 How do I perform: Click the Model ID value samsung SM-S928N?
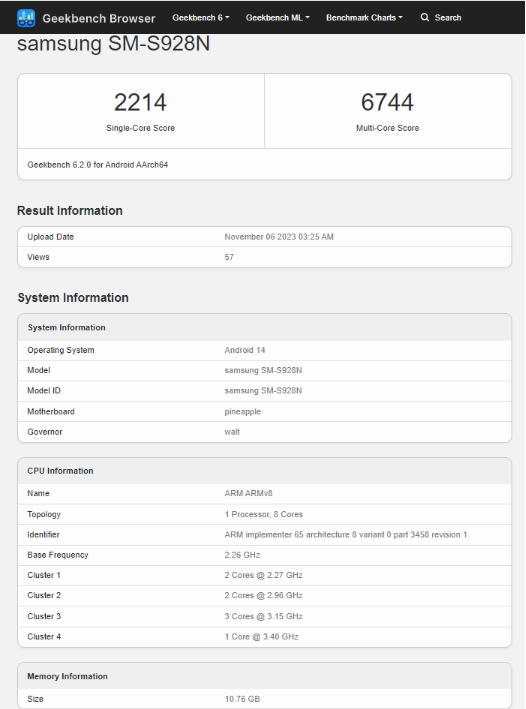[x=263, y=391]
